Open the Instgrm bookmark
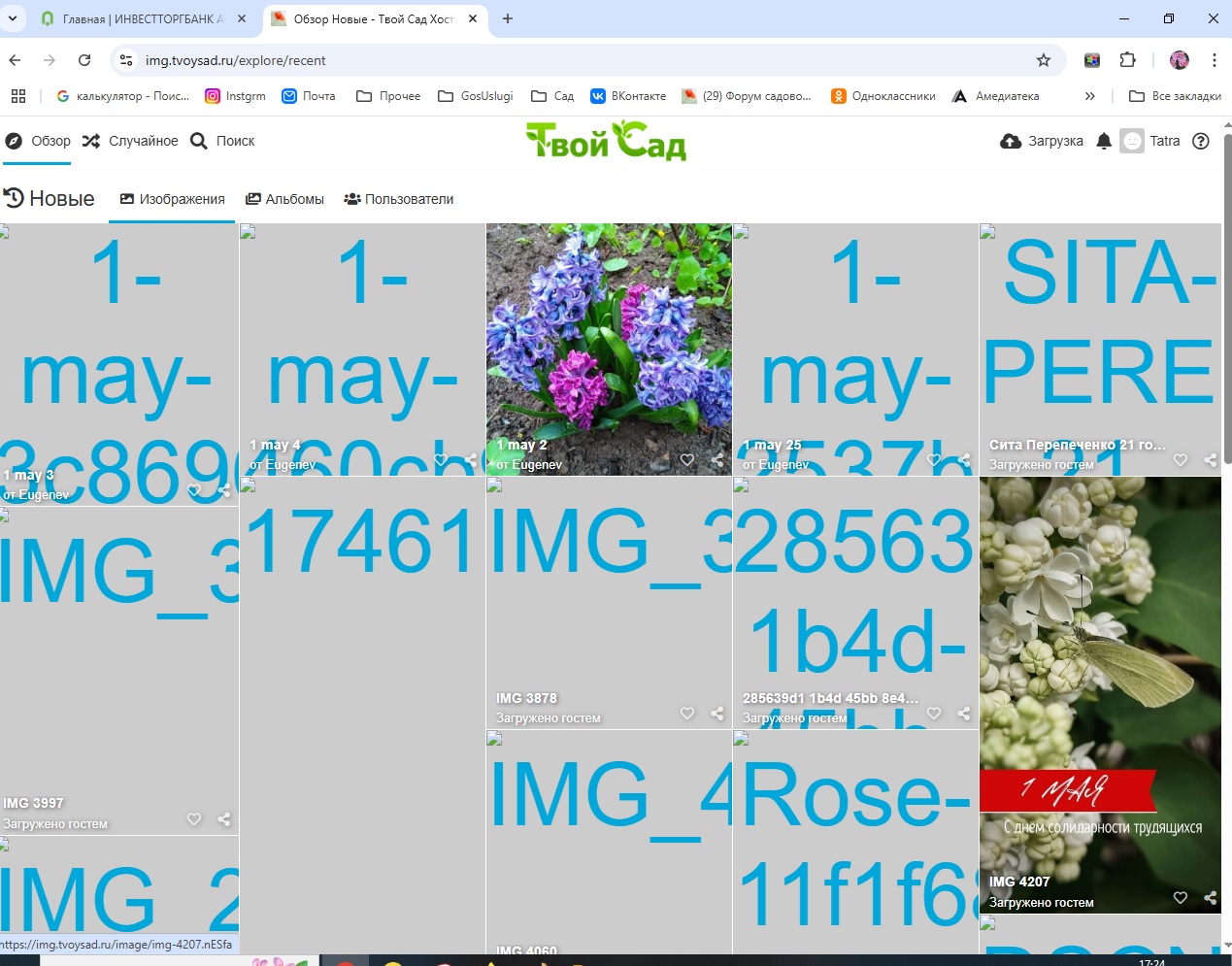This screenshot has width=1232, height=966. click(235, 96)
